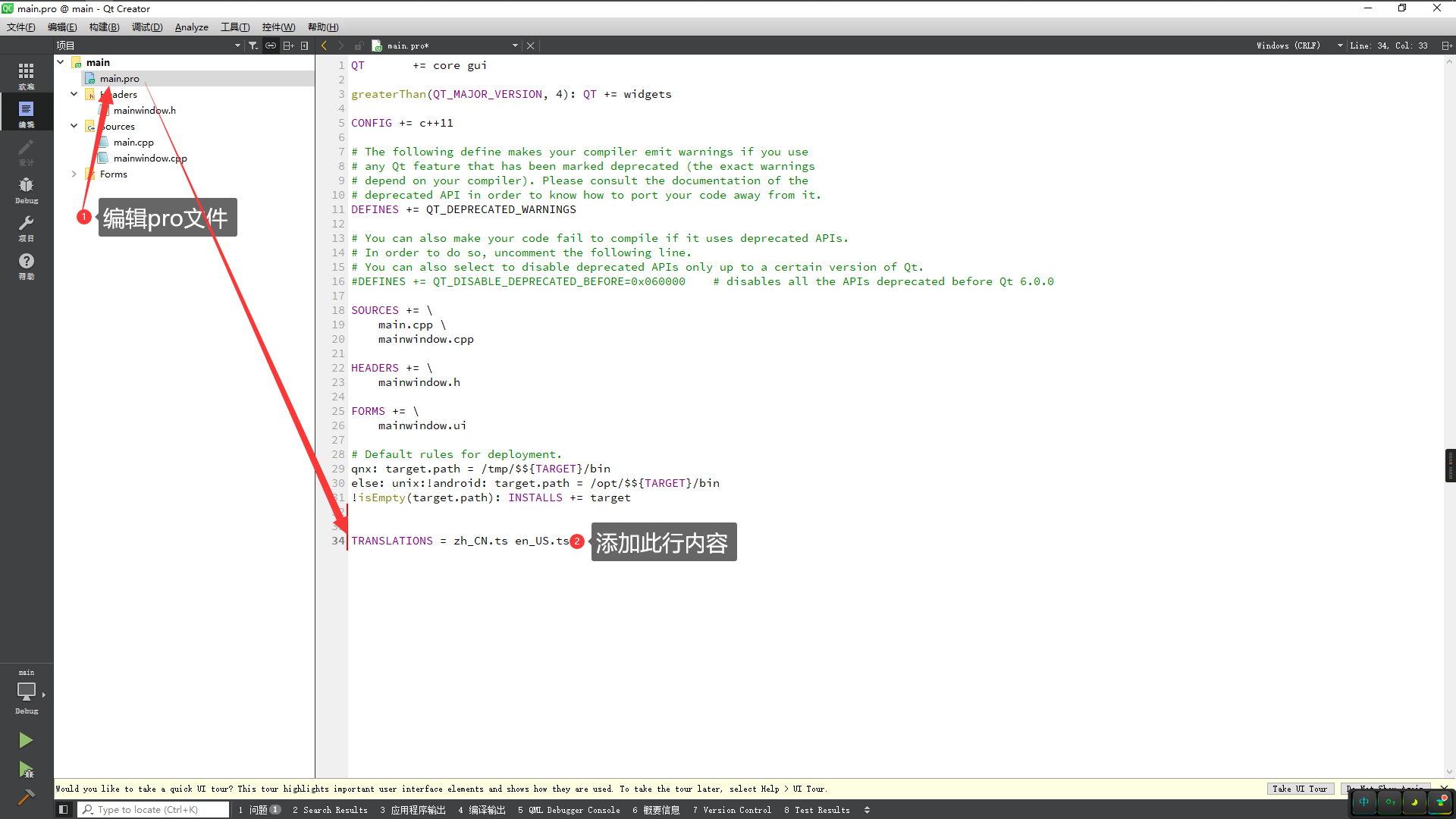Go forward in editor history

pyautogui.click(x=341, y=45)
